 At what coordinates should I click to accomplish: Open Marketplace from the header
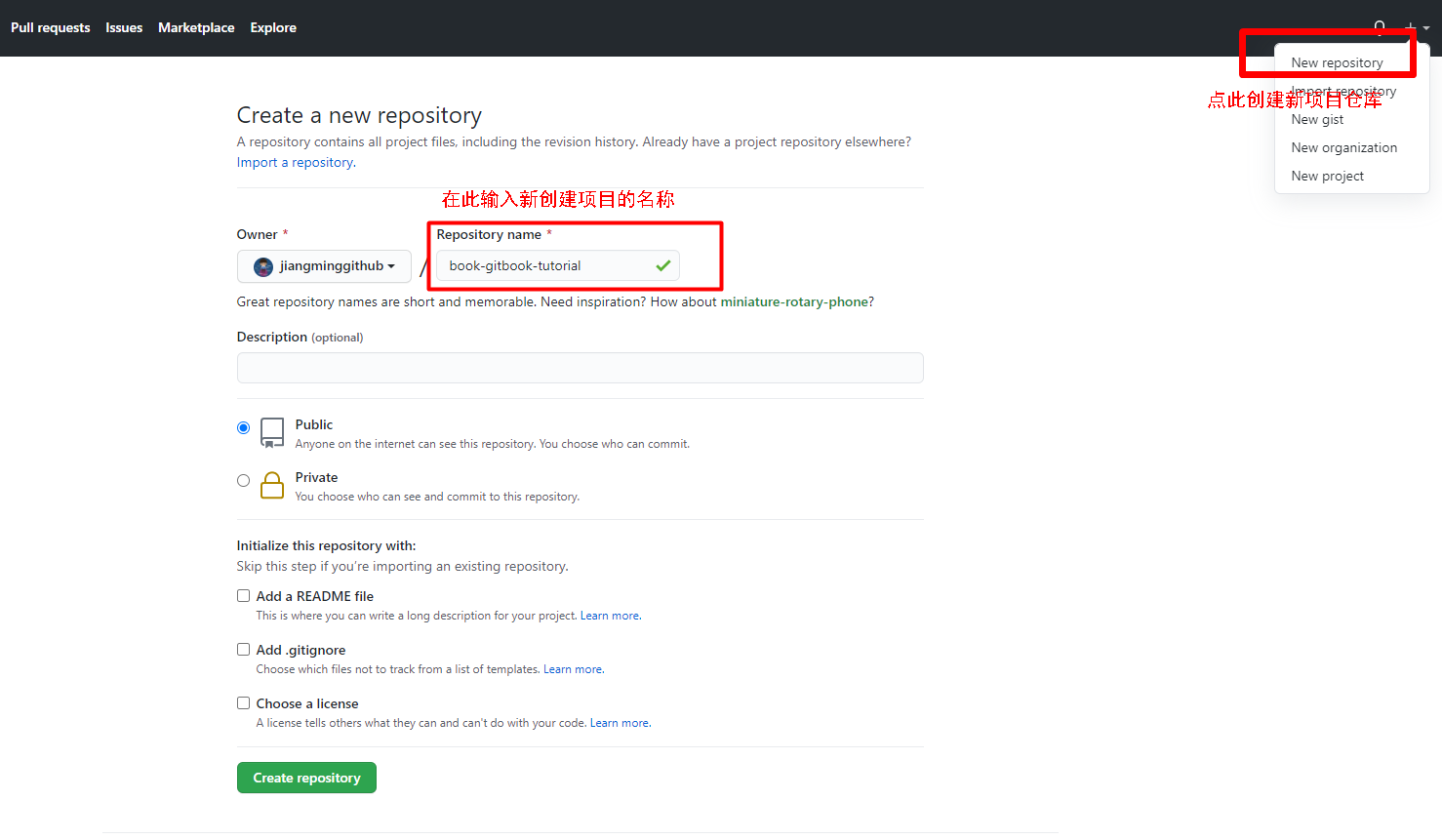pyautogui.click(x=196, y=27)
